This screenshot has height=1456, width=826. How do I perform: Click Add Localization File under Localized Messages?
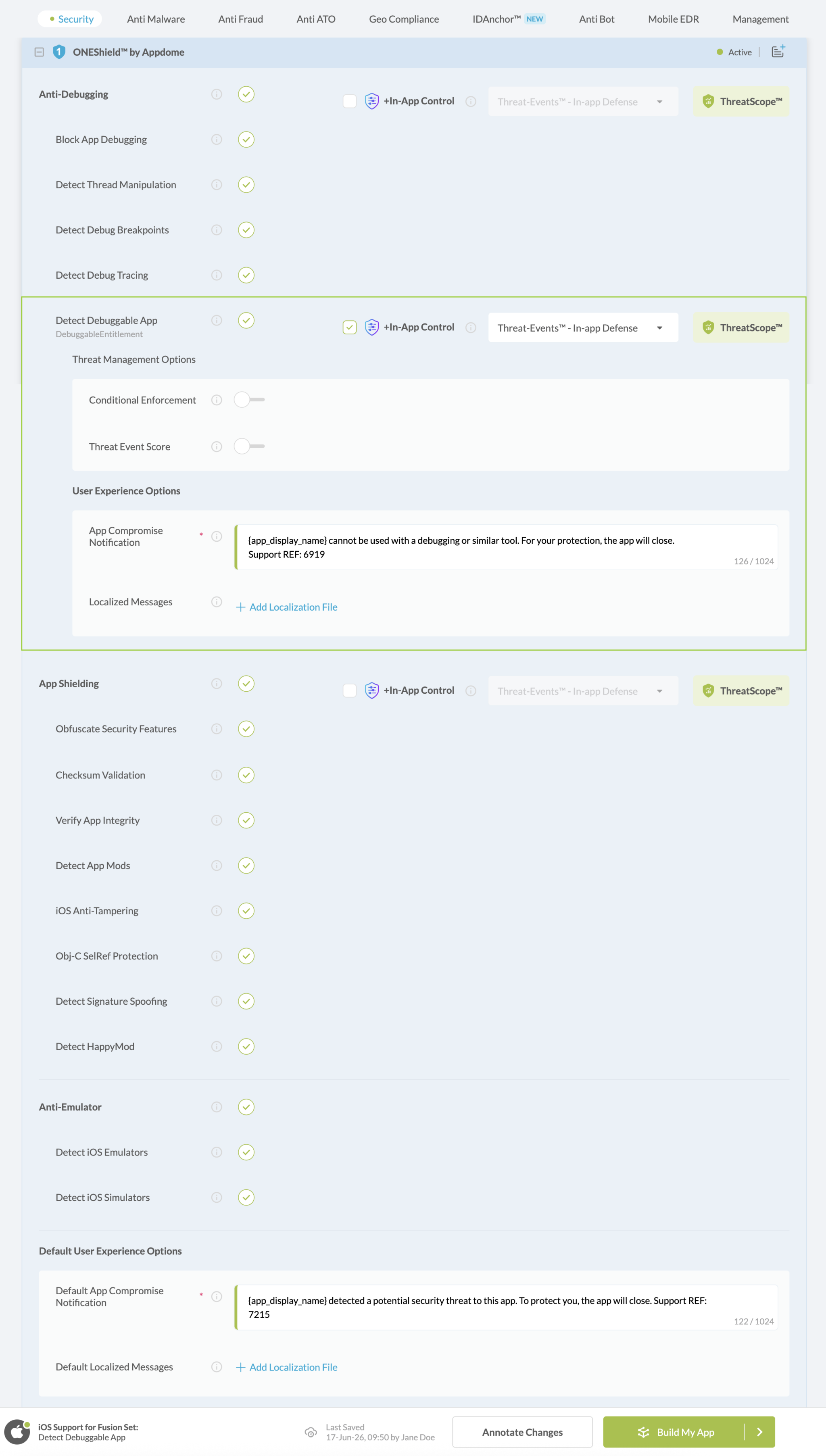tap(286, 607)
